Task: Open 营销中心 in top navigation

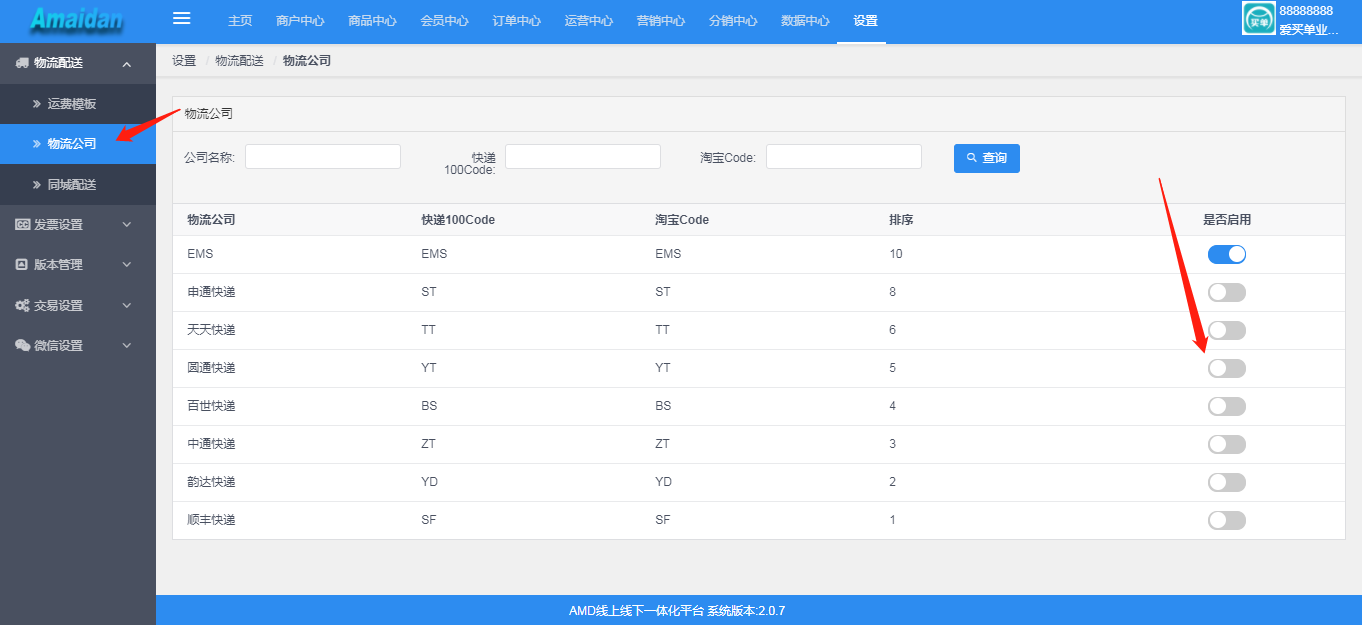Action: 660,21
